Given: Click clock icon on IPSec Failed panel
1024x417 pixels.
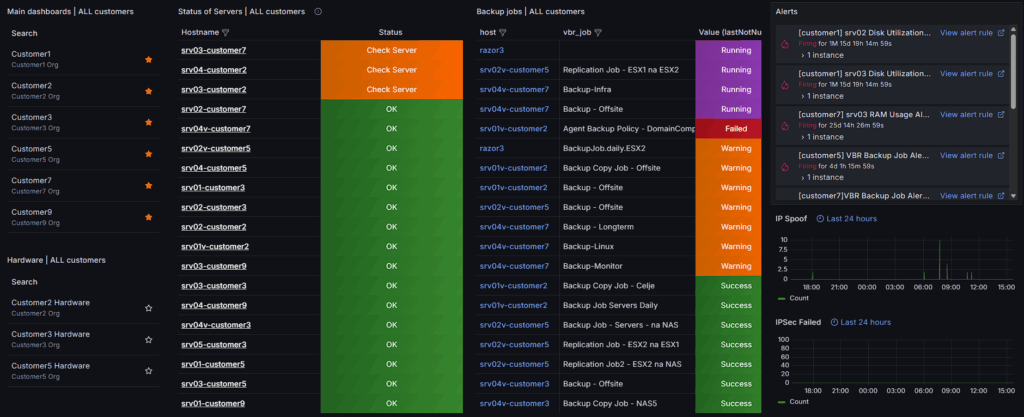Looking at the screenshot, I should [832, 322].
